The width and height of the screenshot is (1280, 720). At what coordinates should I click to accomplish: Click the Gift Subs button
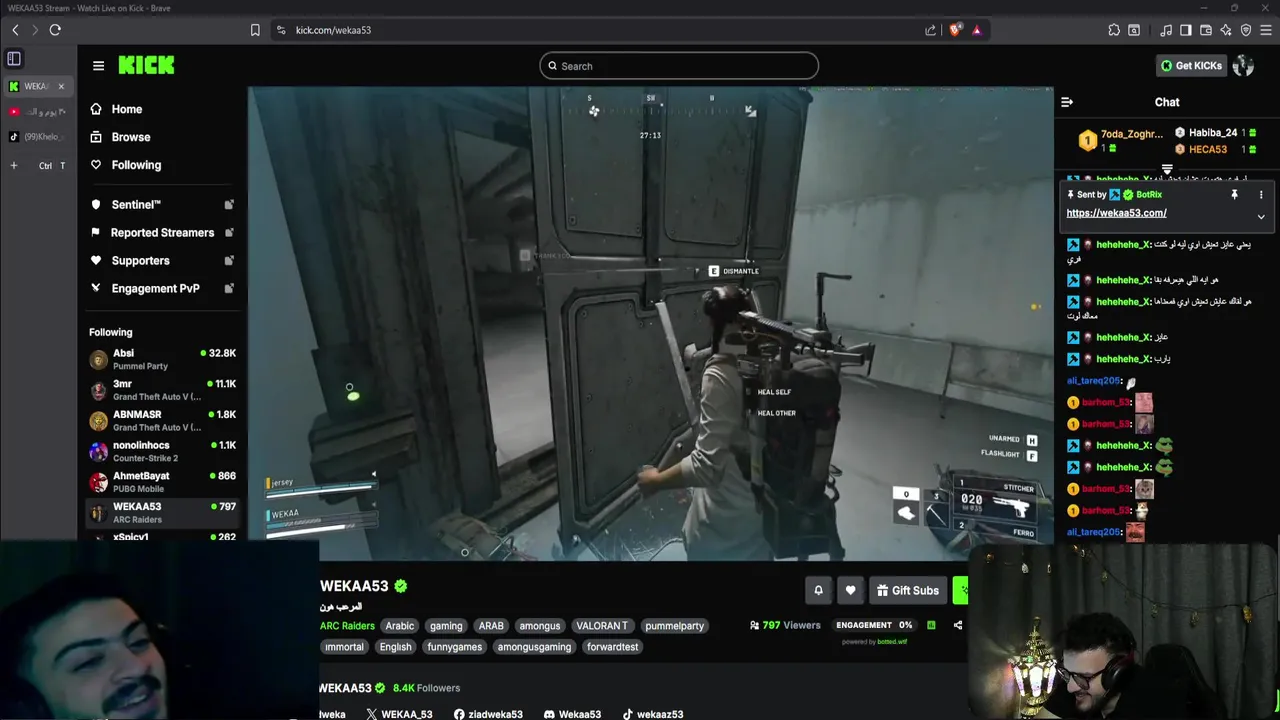click(x=907, y=590)
